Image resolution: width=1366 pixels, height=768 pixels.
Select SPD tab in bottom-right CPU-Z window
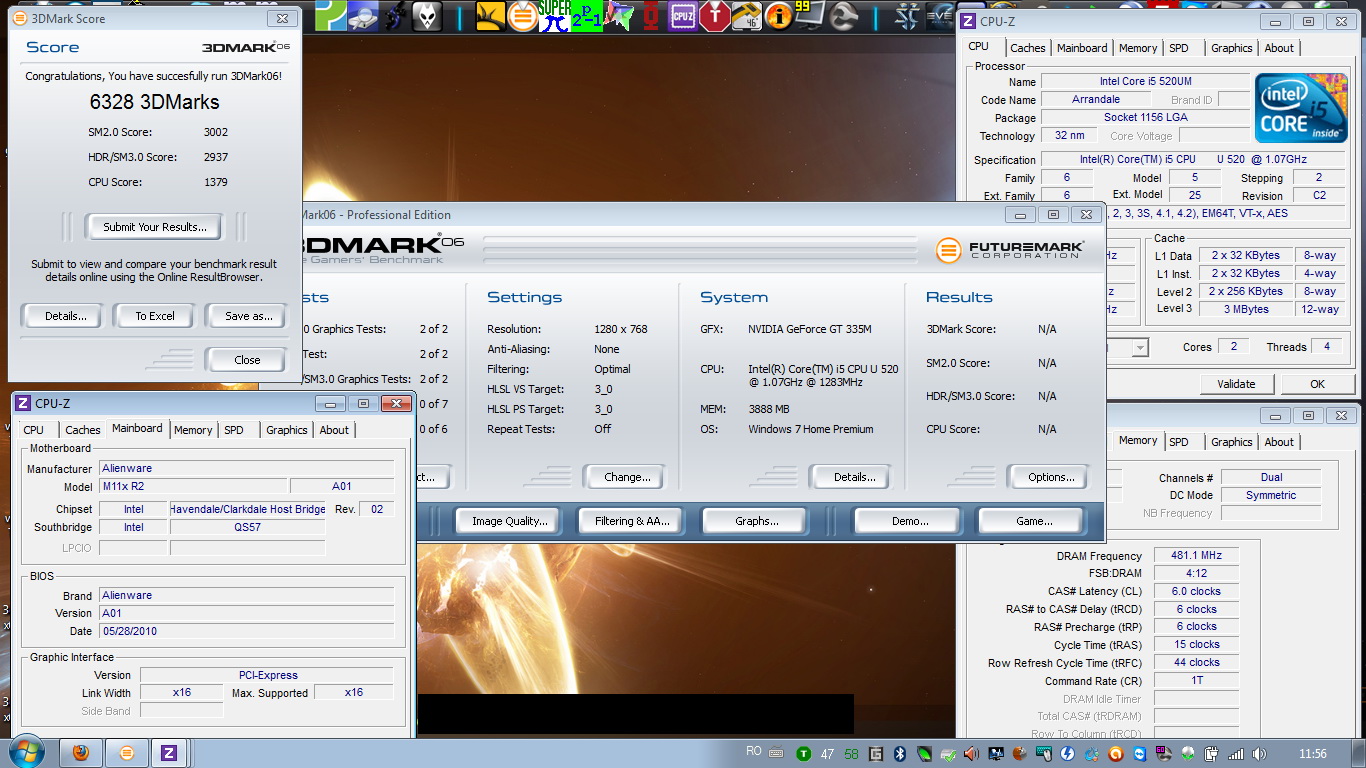[x=1179, y=442]
